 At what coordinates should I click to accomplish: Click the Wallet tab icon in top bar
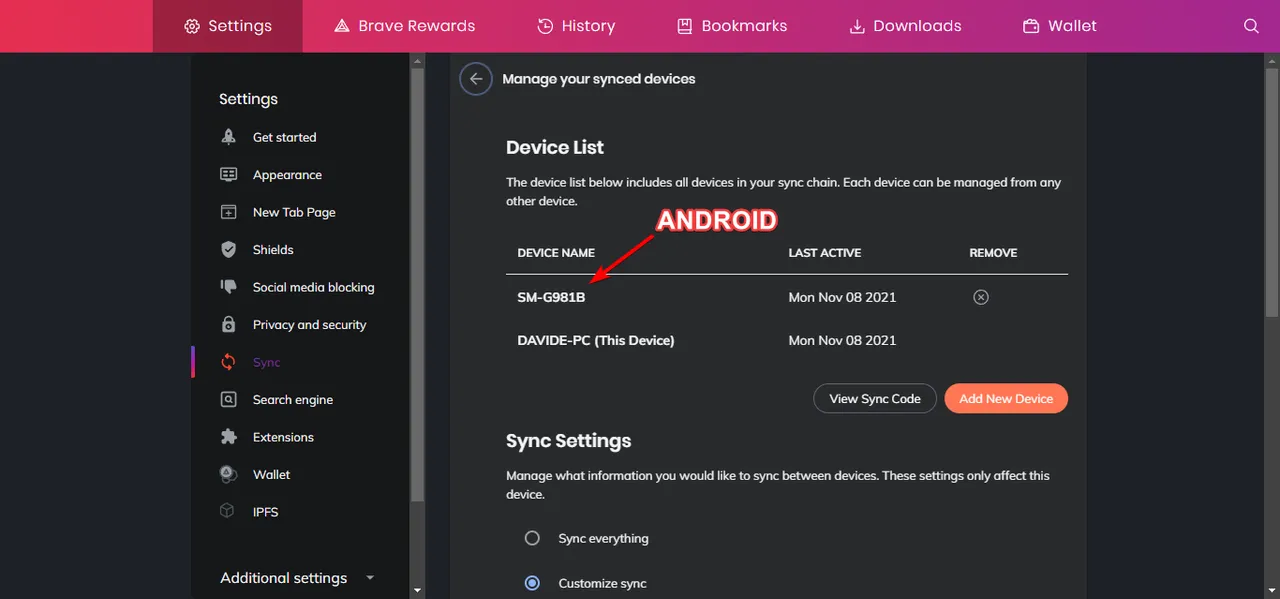(x=1031, y=26)
